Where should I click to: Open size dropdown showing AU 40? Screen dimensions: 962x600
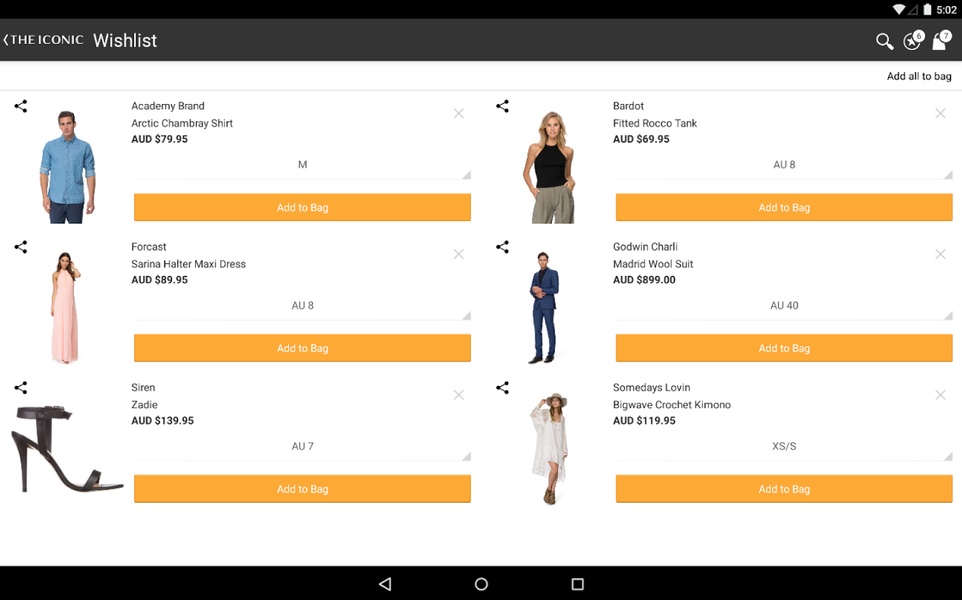pos(784,306)
